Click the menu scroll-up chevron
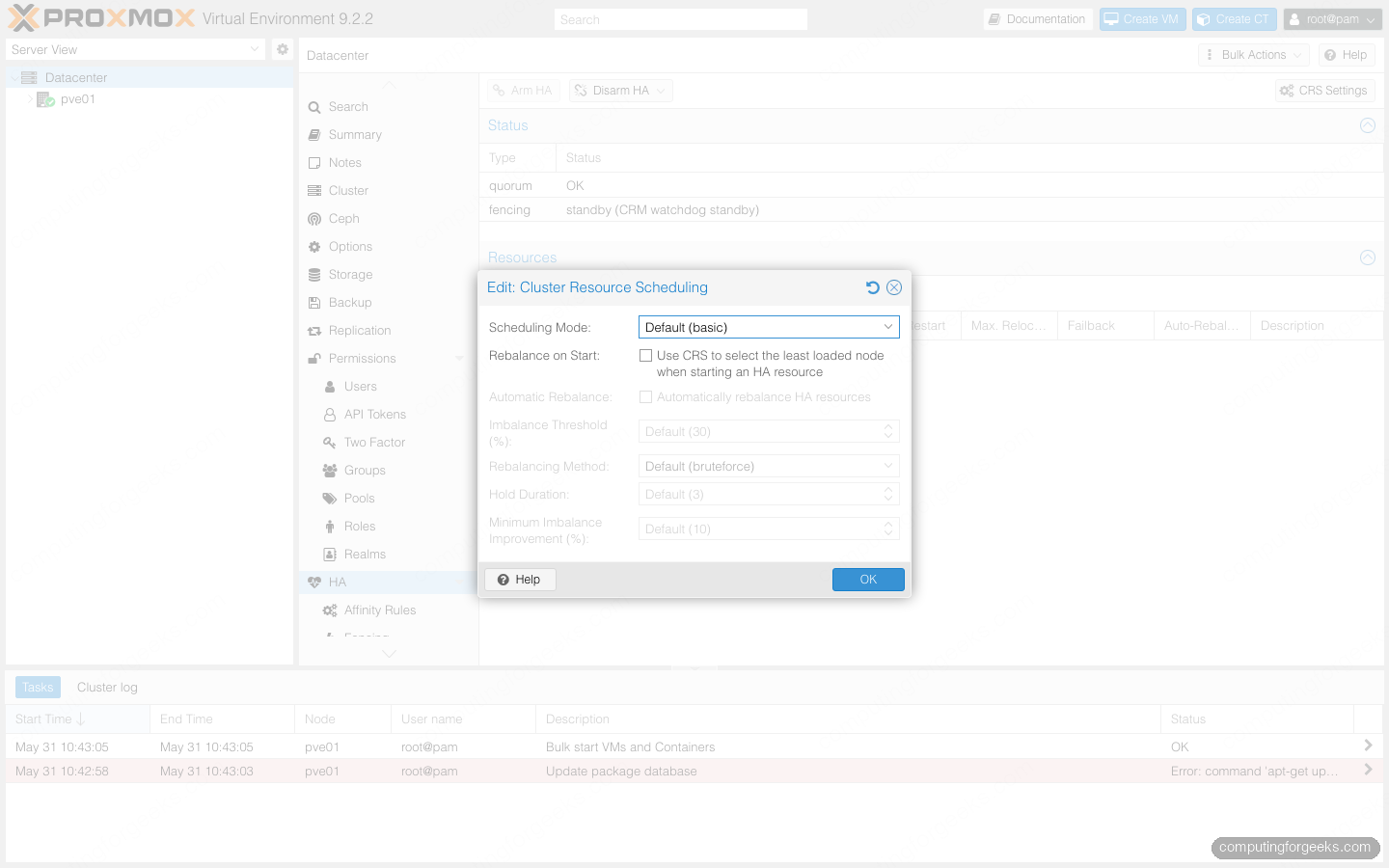Image resolution: width=1389 pixels, height=868 pixels. pyautogui.click(x=389, y=84)
